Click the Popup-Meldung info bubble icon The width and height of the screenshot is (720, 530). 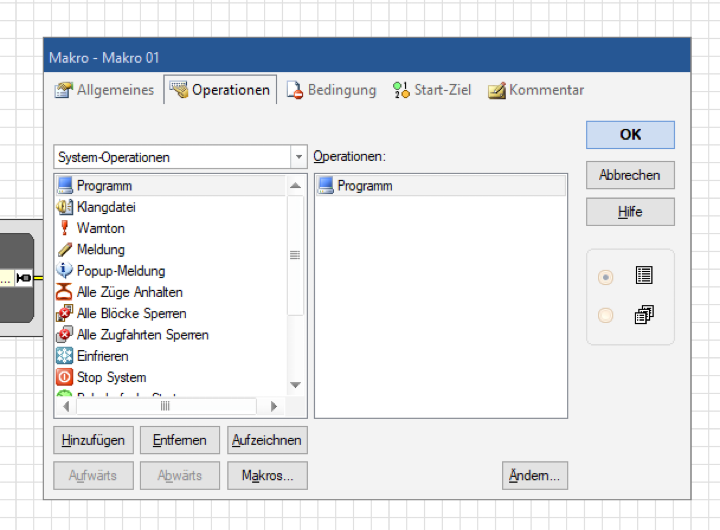point(65,271)
